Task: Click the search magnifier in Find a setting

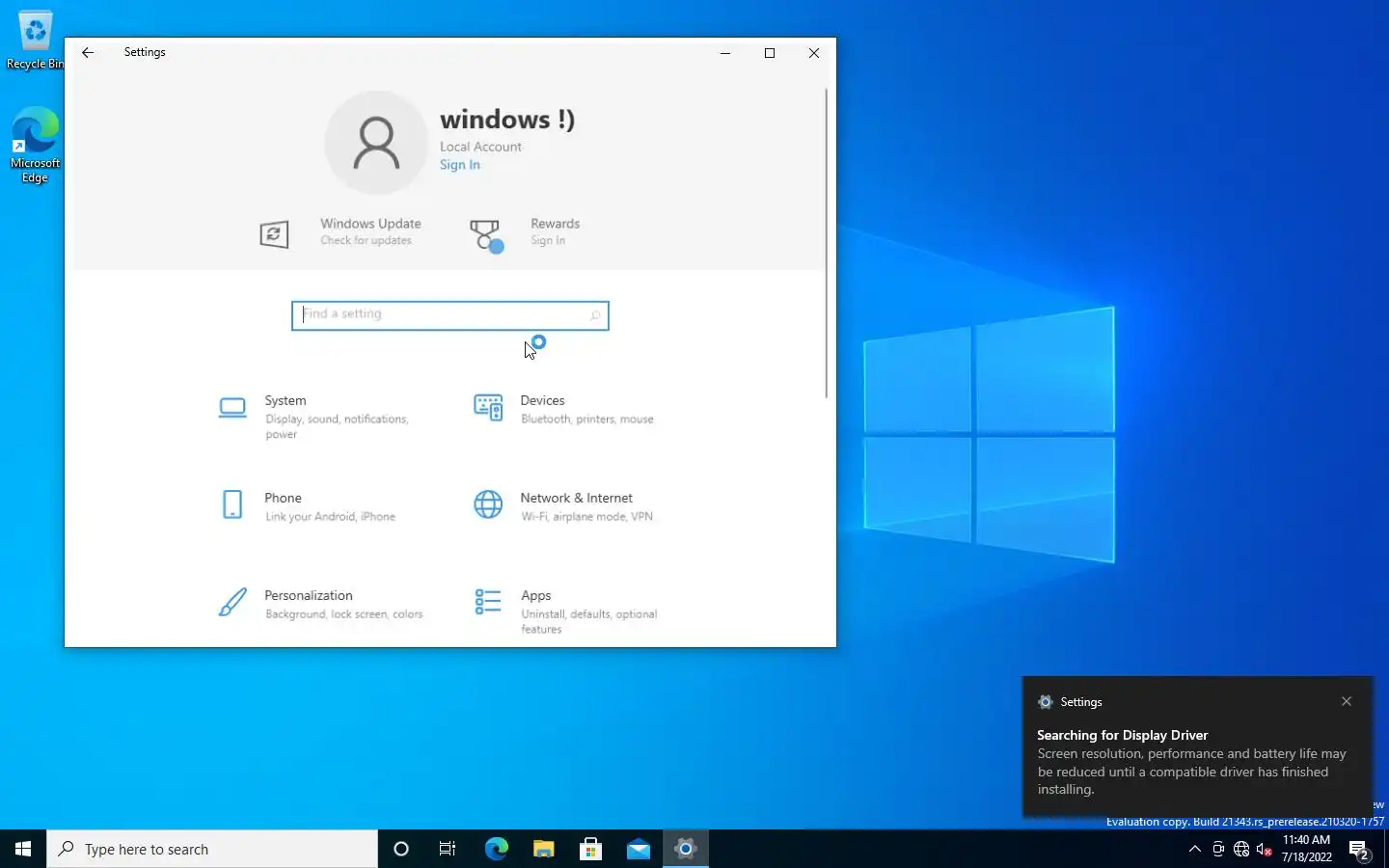Action: point(595,315)
